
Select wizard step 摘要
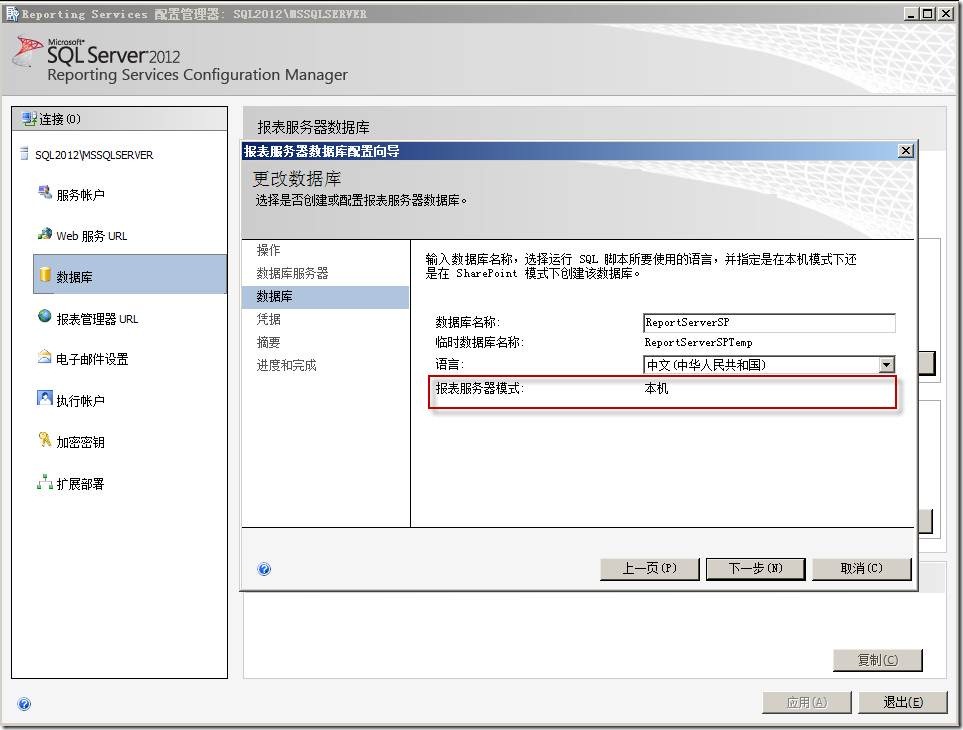(268, 342)
